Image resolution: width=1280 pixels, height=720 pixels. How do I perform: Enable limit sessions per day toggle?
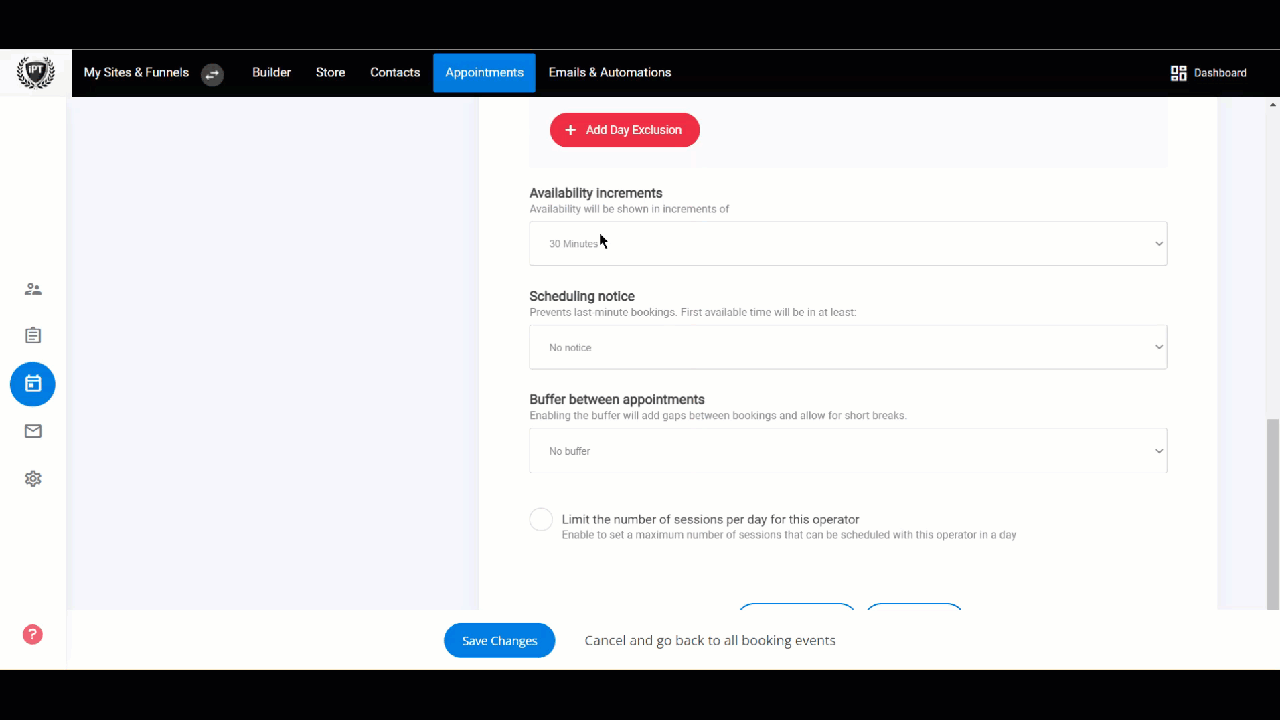coord(541,520)
